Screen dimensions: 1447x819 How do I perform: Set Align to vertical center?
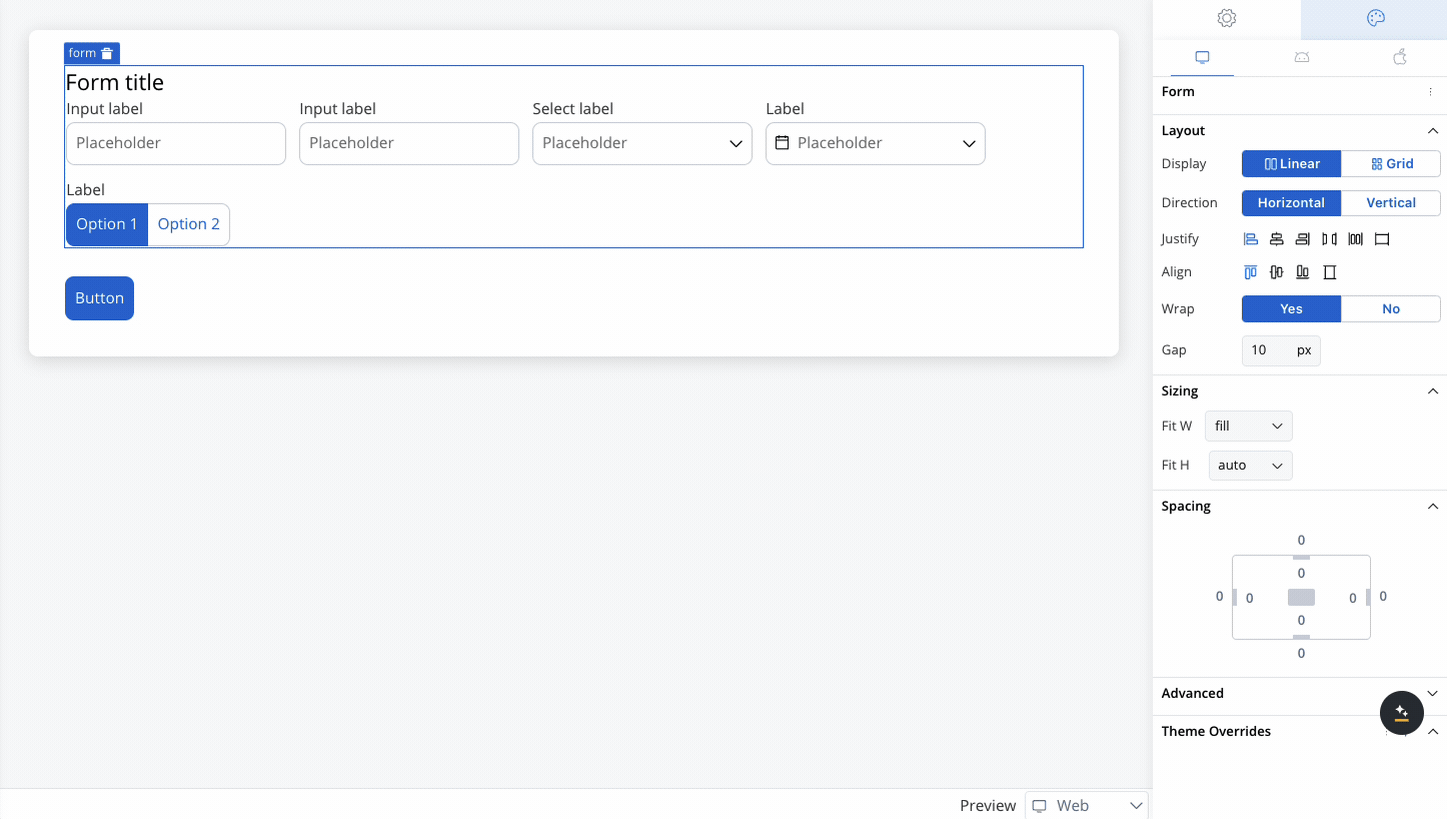pos(1276,272)
